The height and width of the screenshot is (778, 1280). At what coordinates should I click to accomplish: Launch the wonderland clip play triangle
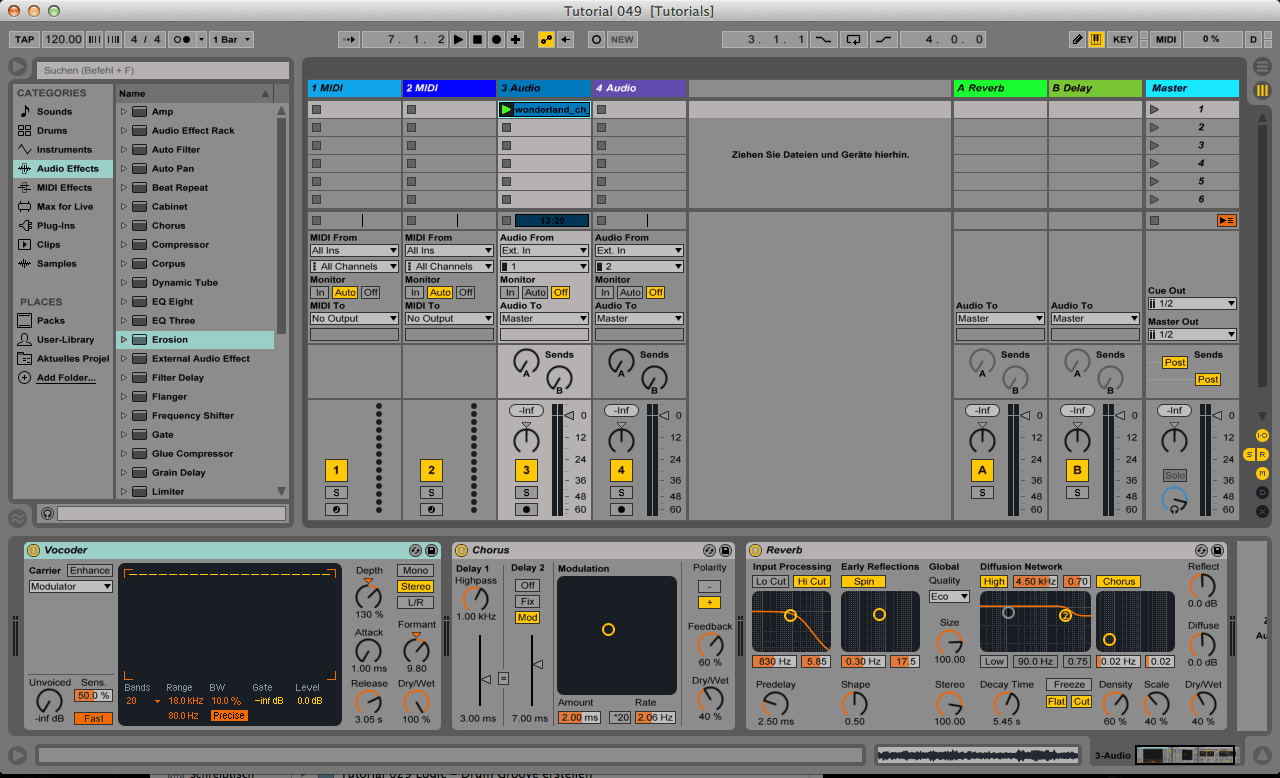[x=506, y=109]
